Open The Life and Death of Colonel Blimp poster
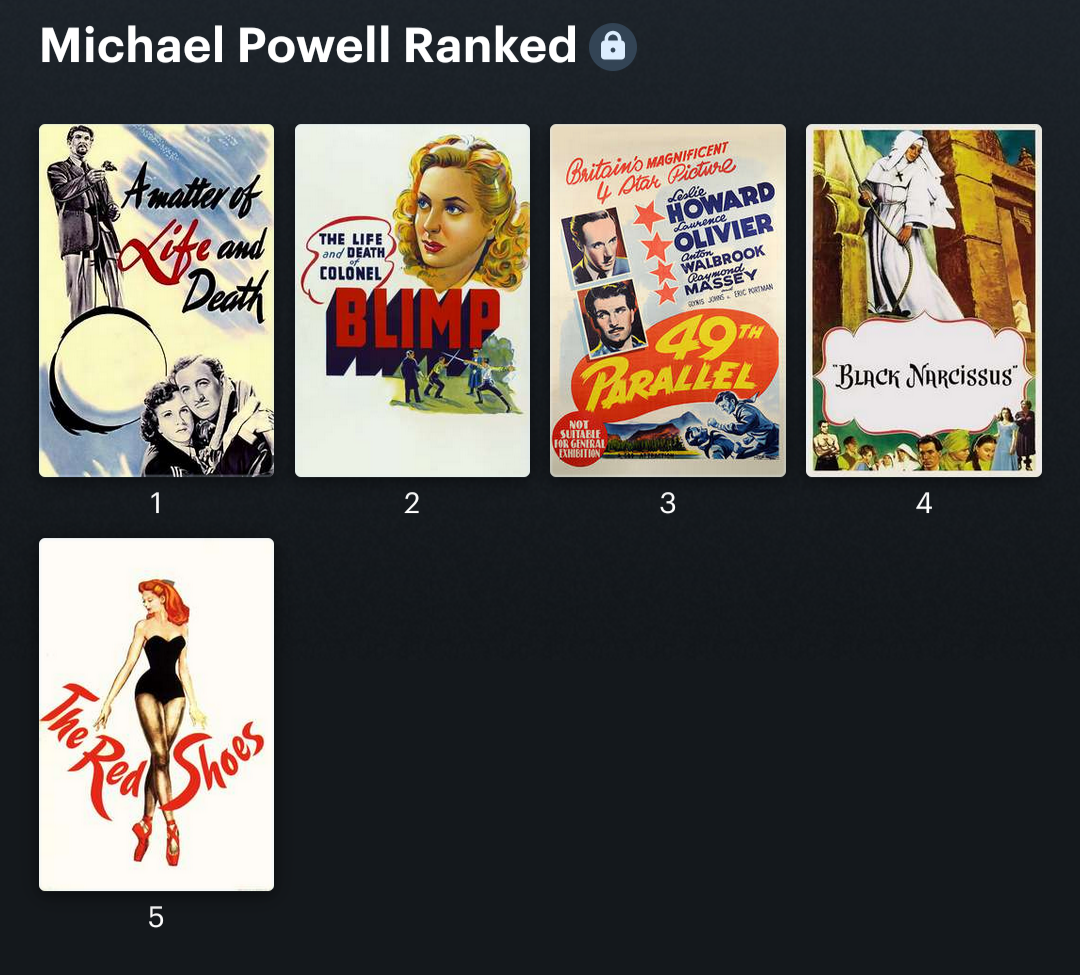 click(x=413, y=300)
